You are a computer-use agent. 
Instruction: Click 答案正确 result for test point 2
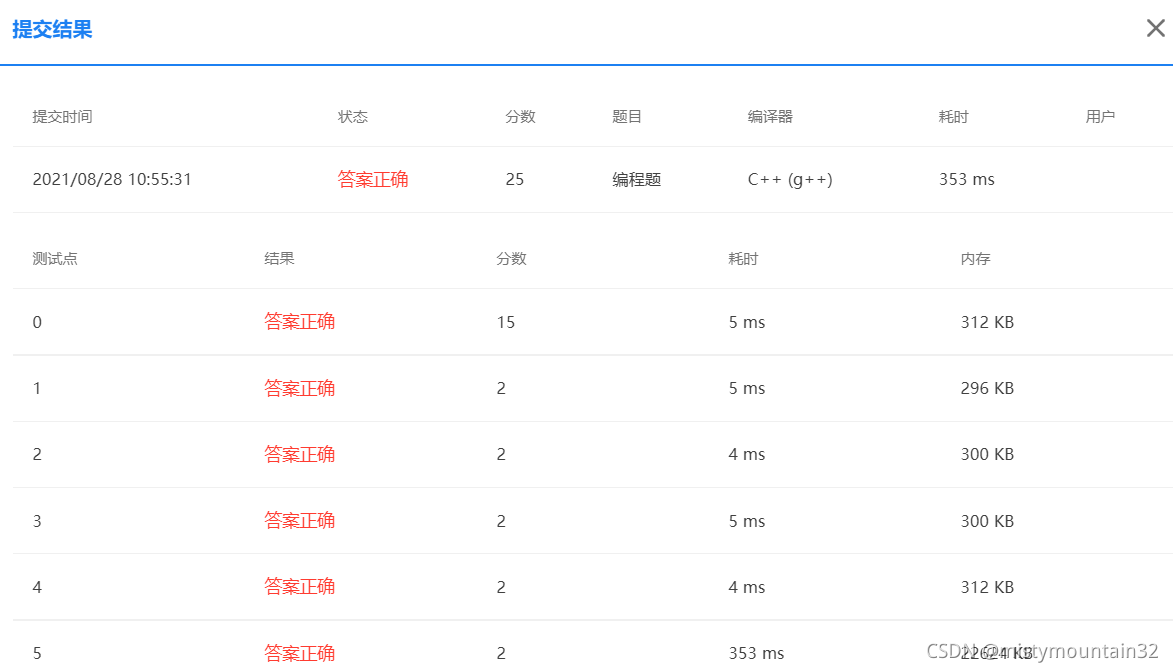299,454
